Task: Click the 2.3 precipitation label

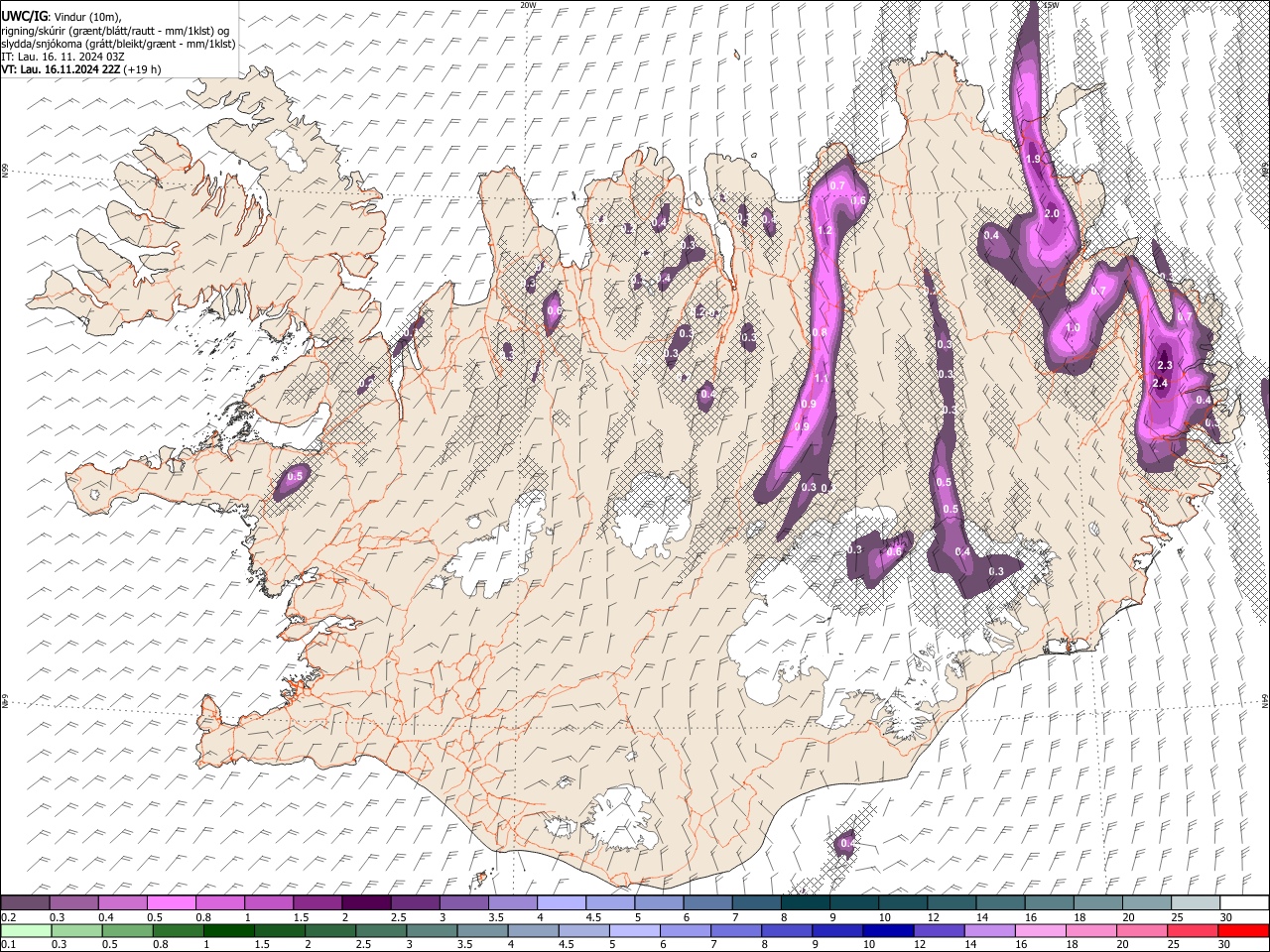Action: pos(1166,366)
